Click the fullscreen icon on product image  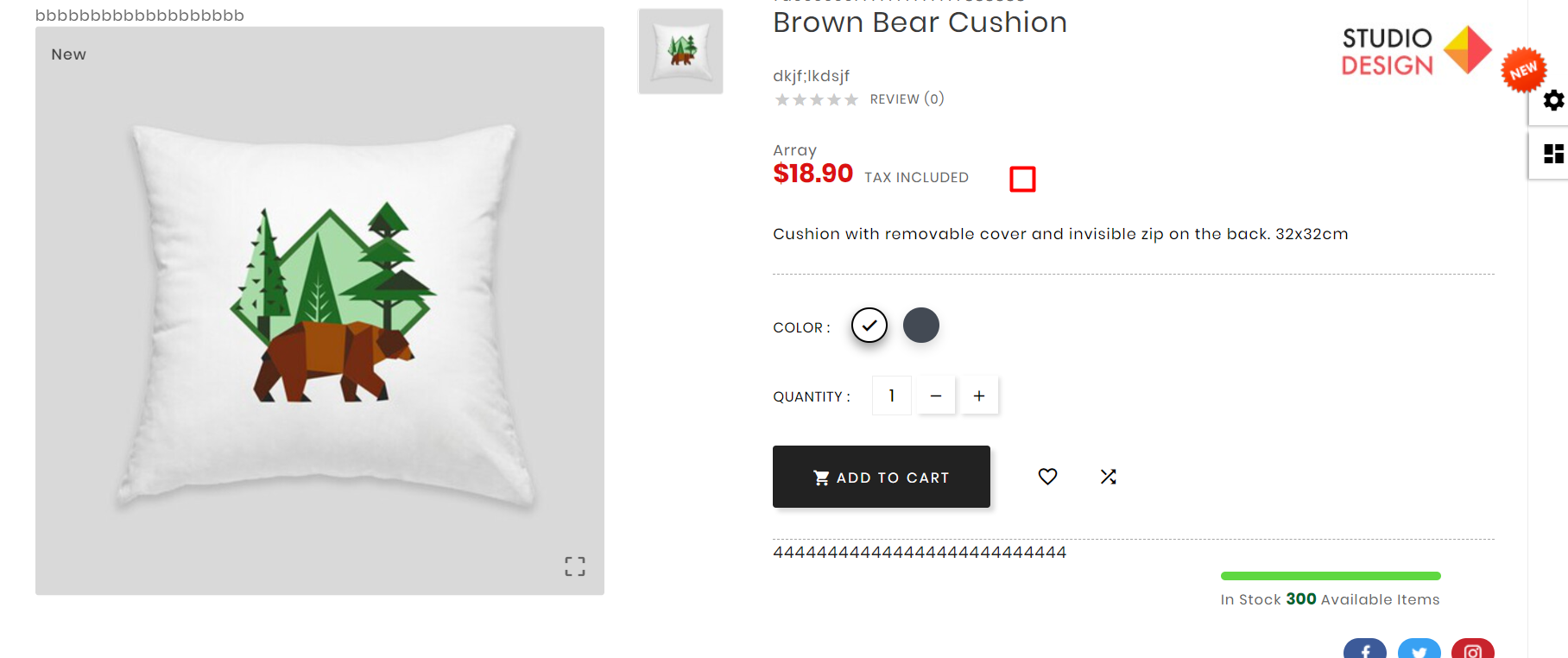575,566
